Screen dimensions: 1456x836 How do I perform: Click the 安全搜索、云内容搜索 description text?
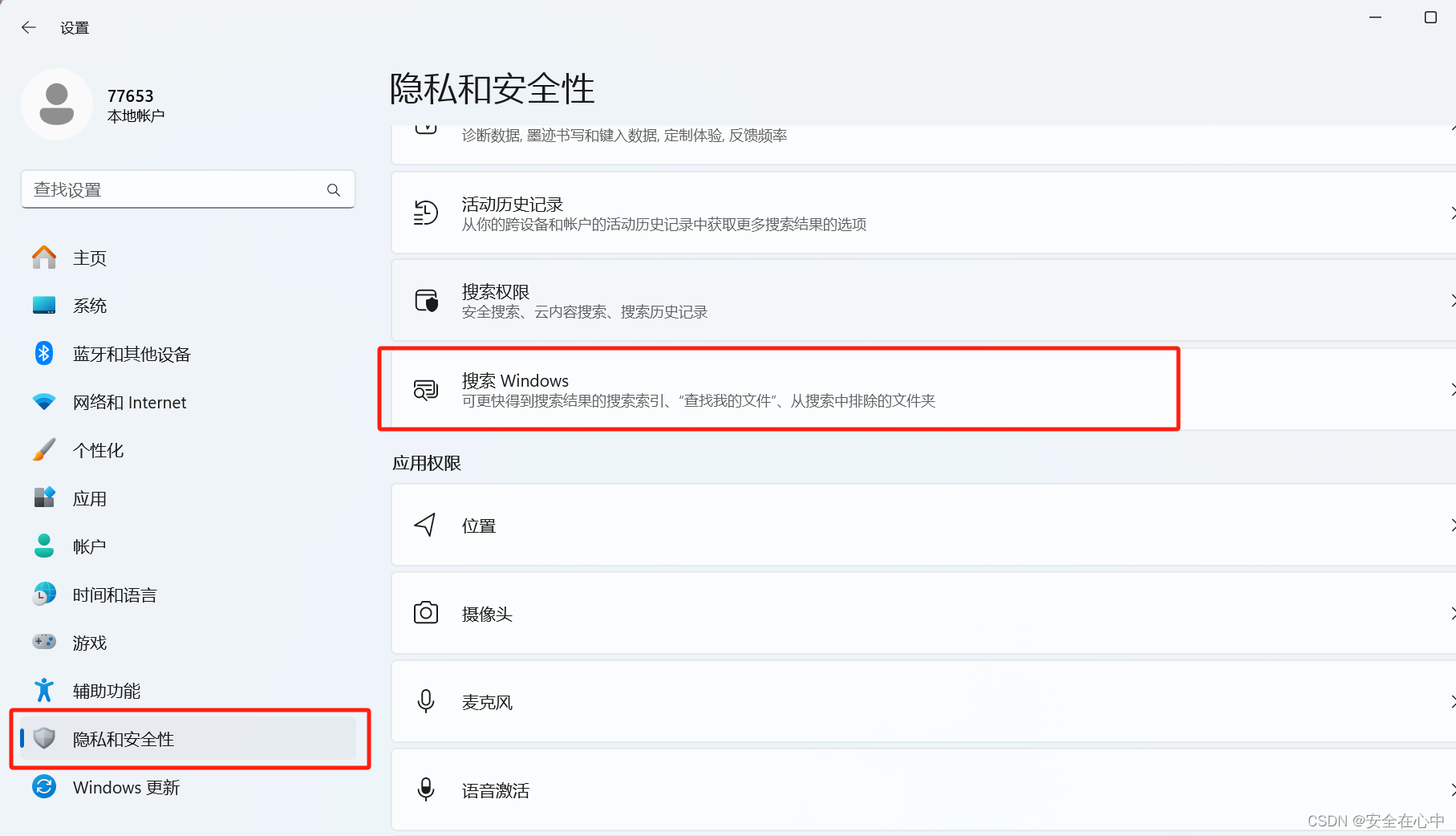(585, 312)
